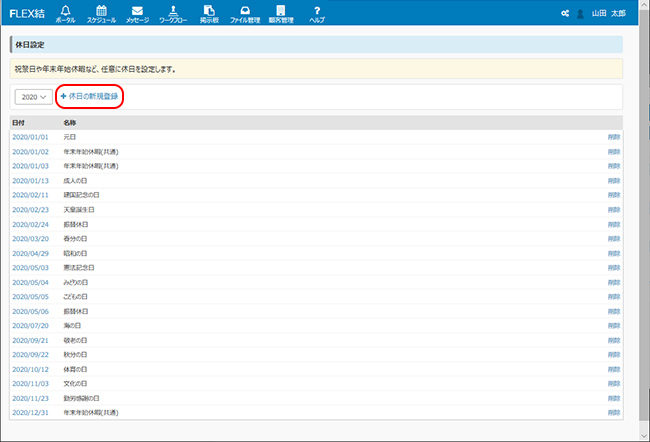Open the 2020/09/21 date link

[x=30, y=340]
